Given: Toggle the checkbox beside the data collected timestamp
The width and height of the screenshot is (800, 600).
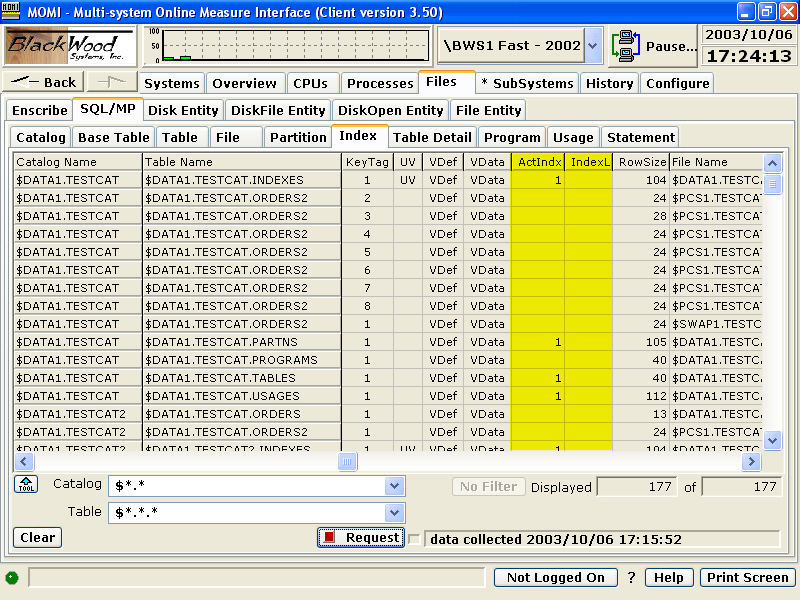Looking at the screenshot, I should [x=414, y=537].
